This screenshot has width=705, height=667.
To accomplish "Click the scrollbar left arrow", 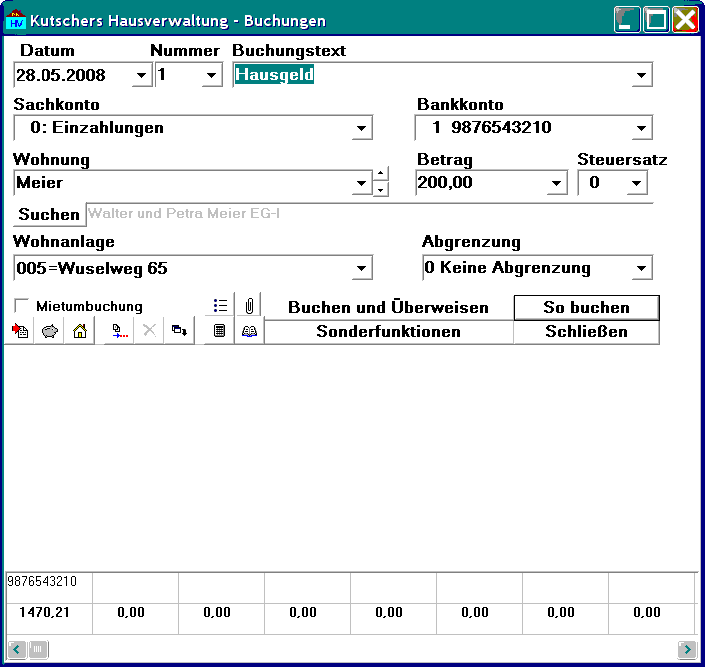I will click(x=17, y=649).
